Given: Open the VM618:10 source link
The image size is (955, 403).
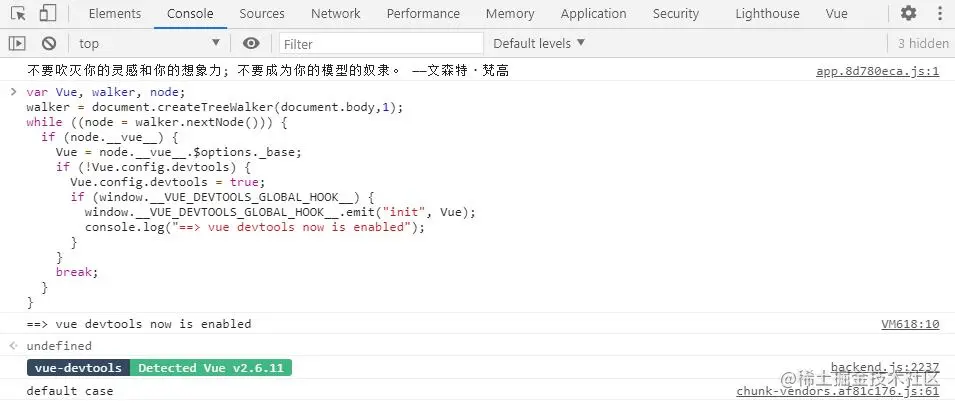Looking at the screenshot, I should pyautogui.click(x=909, y=324).
